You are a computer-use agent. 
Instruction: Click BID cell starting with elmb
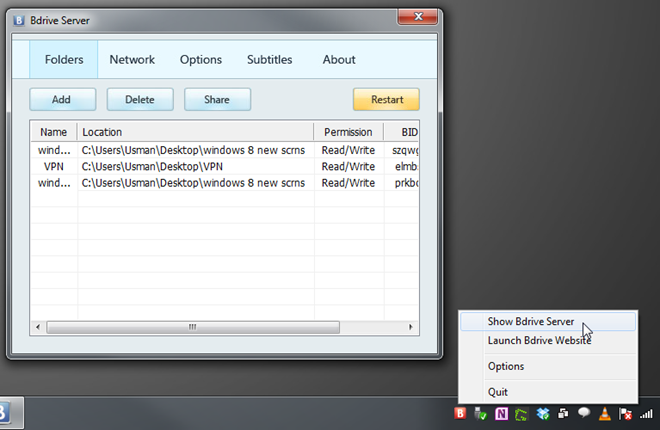tap(406, 167)
